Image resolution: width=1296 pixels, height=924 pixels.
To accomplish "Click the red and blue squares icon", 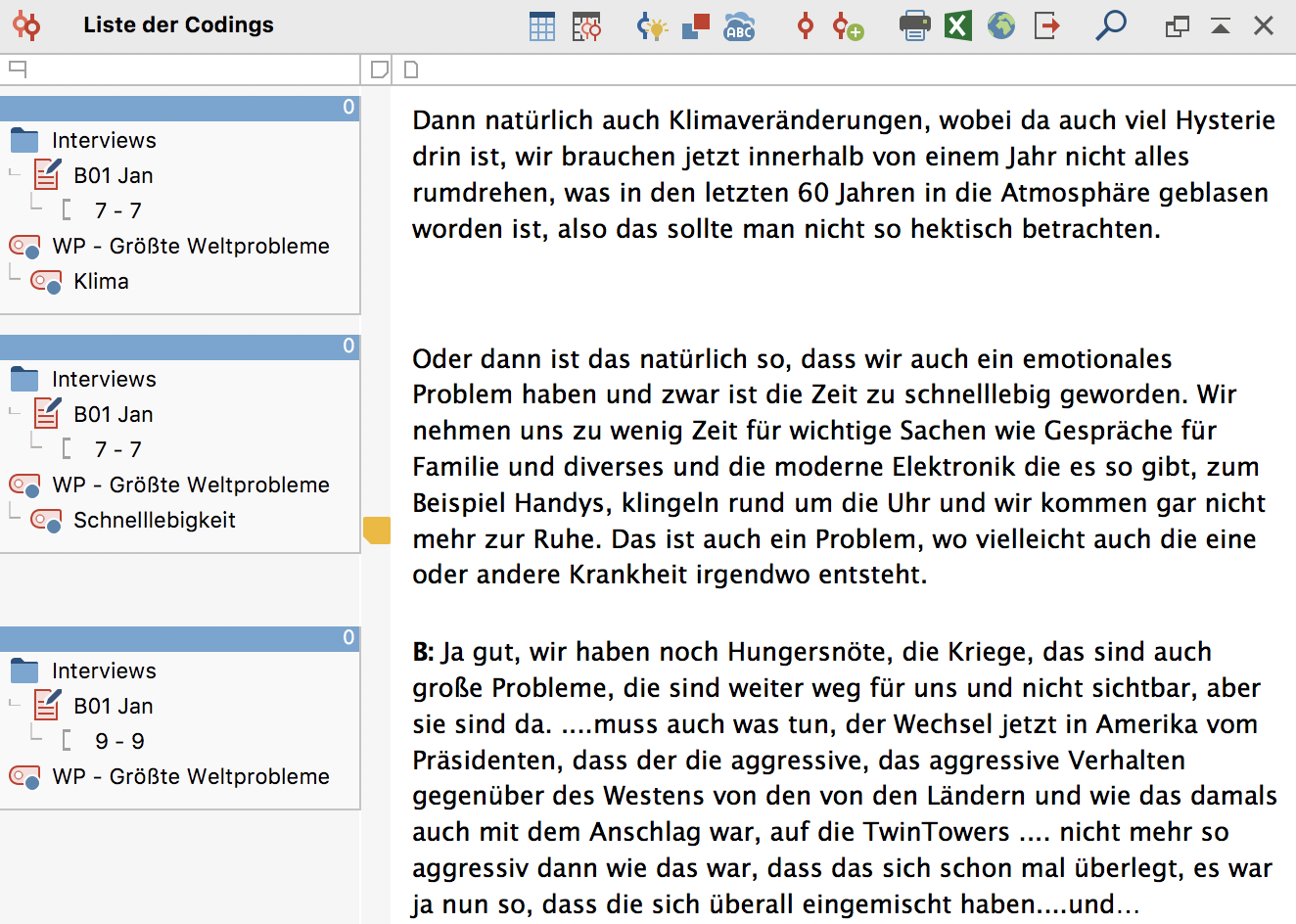I will tap(695, 26).
